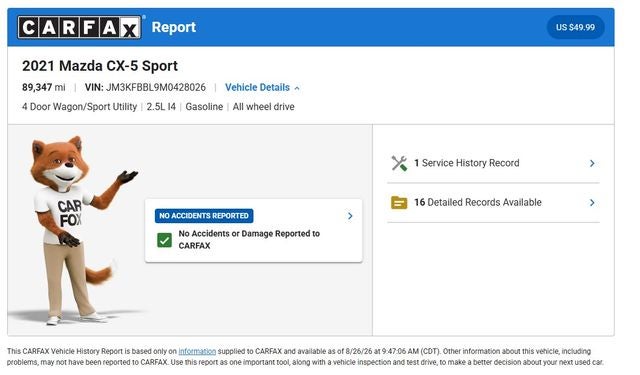Click the Gasoline fuel type text

204,107
